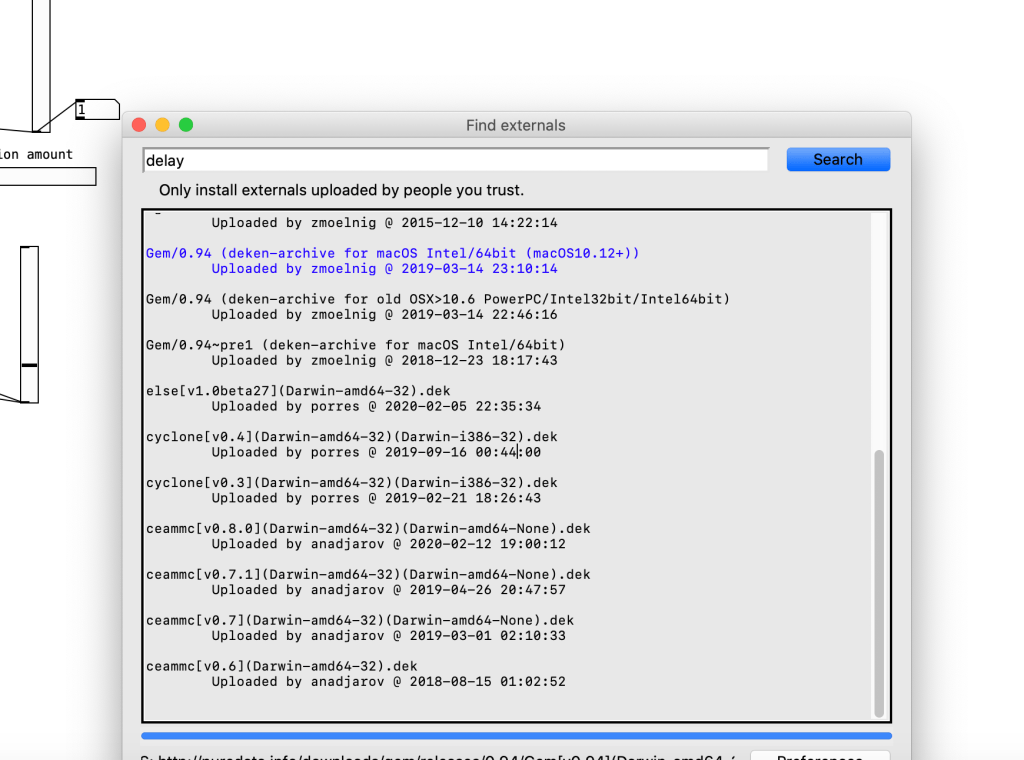The height and width of the screenshot is (760, 1024).
Task: Pick the cyclone[v0.4] Darwin package
Action: point(351,437)
